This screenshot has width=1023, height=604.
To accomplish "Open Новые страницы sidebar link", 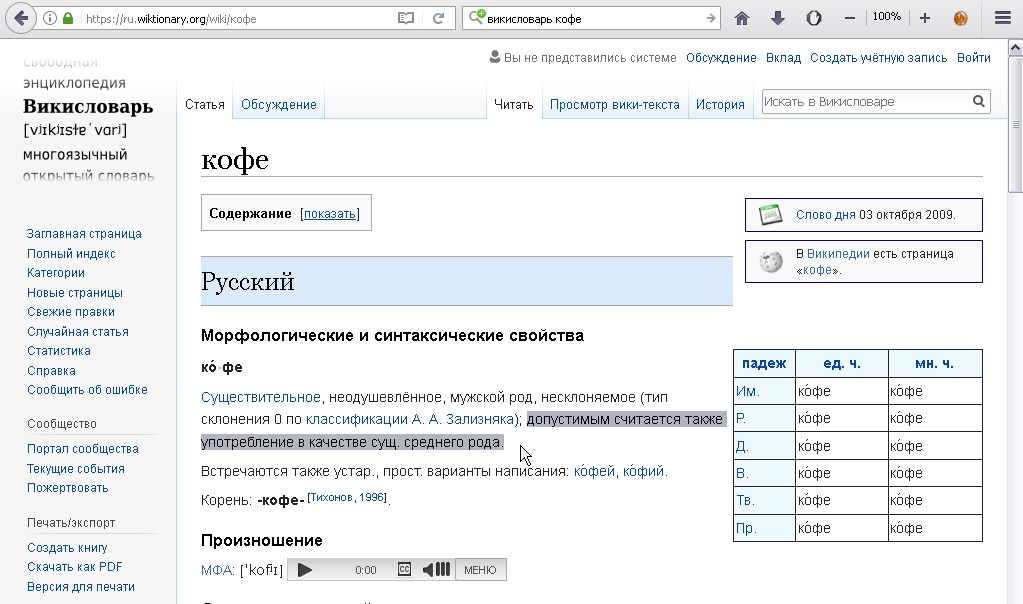I will (74, 293).
